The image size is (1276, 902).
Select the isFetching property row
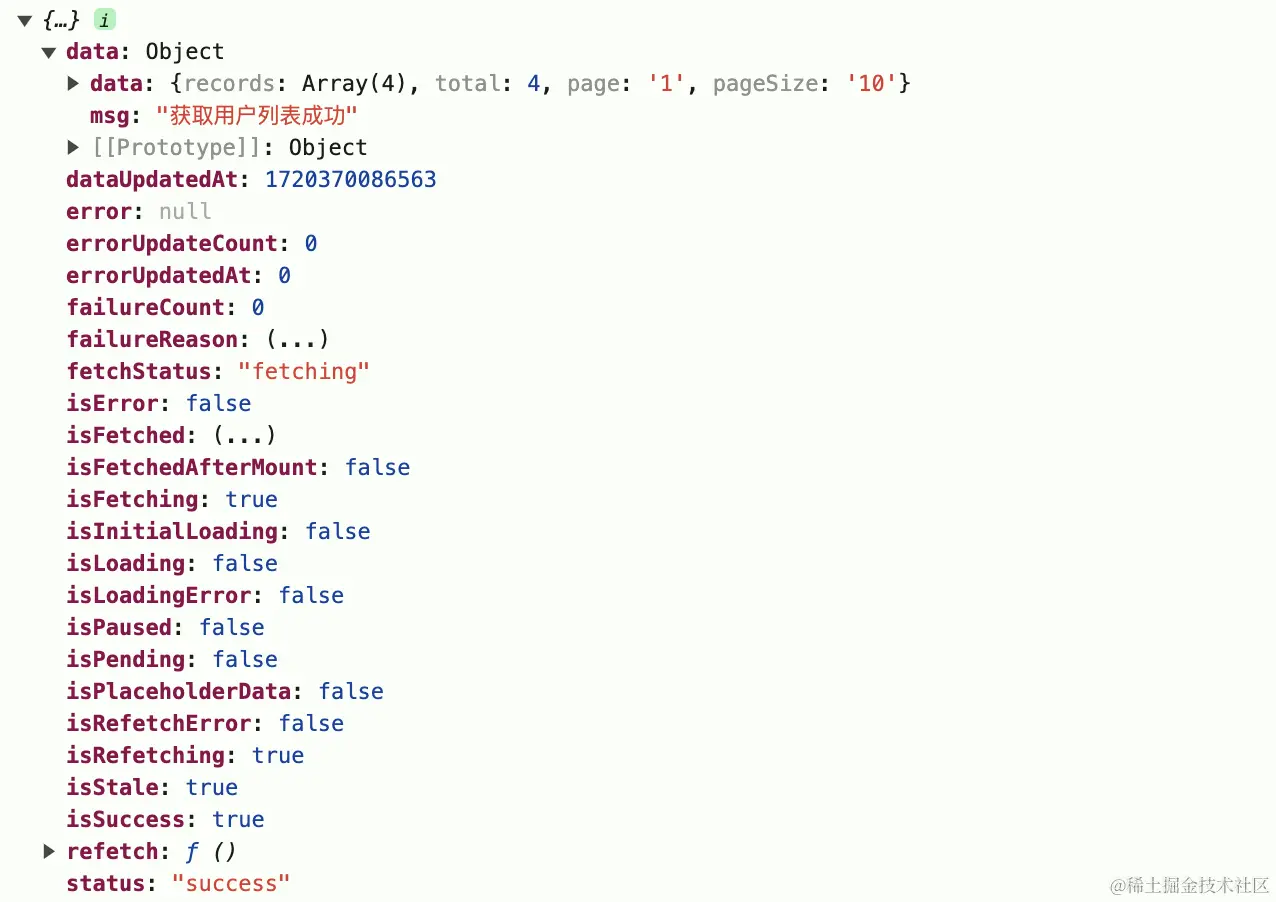(x=132, y=499)
